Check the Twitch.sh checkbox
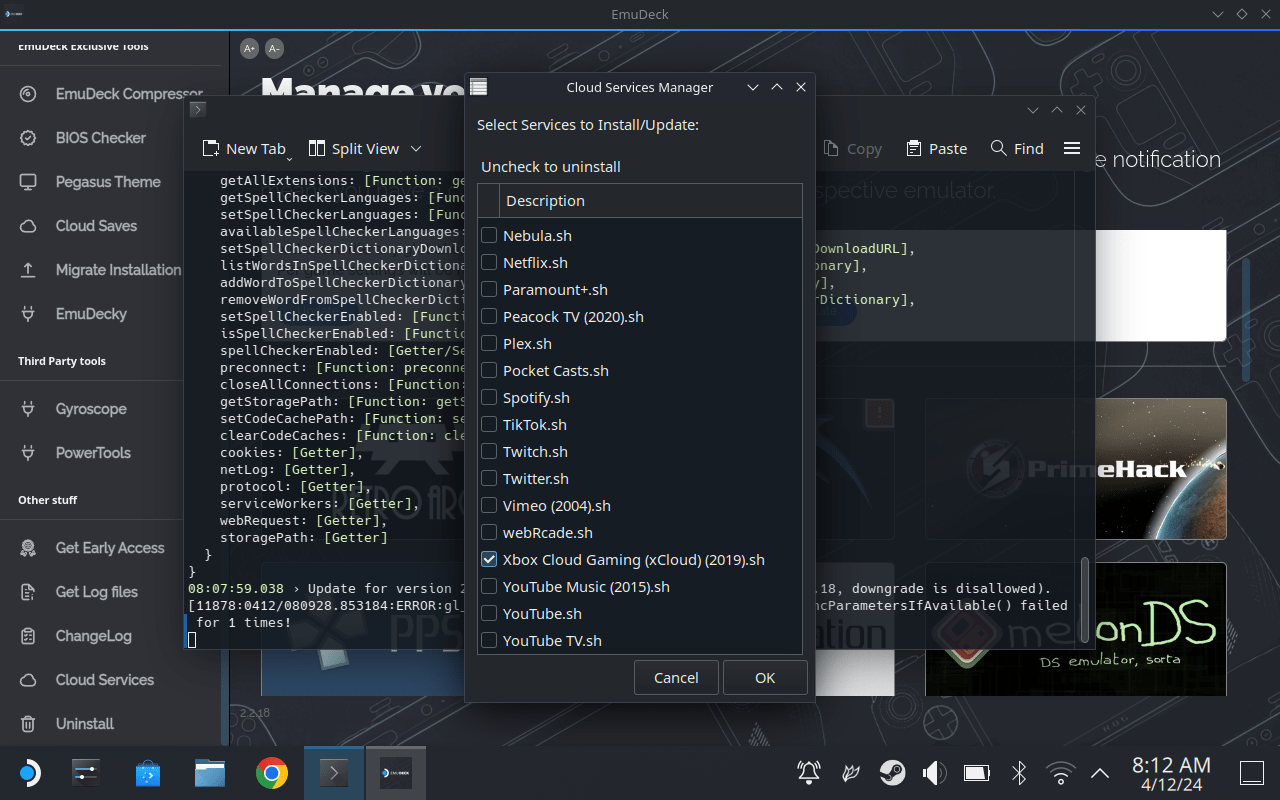 tap(489, 451)
